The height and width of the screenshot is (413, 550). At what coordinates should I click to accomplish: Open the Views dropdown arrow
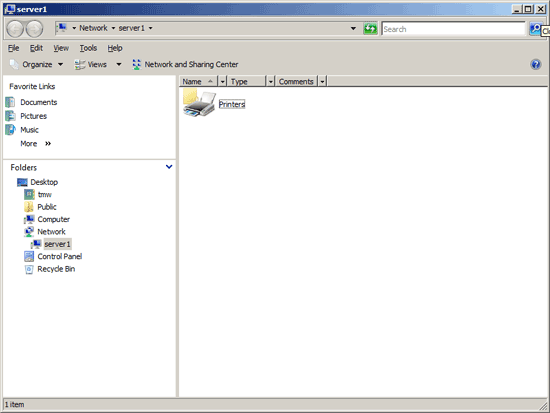point(119,64)
